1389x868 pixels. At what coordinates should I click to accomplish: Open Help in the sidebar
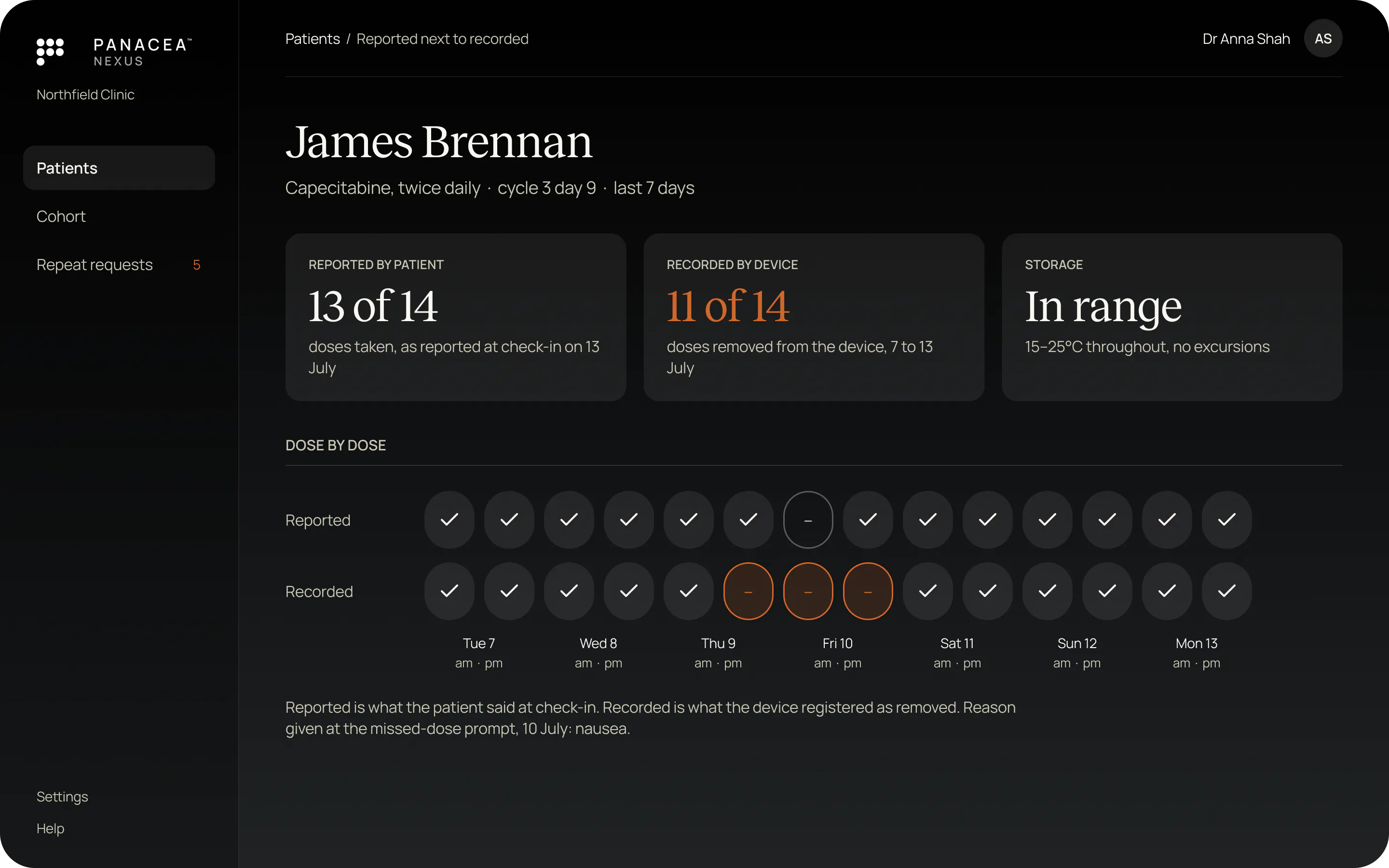pyautogui.click(x=50, y=828)
